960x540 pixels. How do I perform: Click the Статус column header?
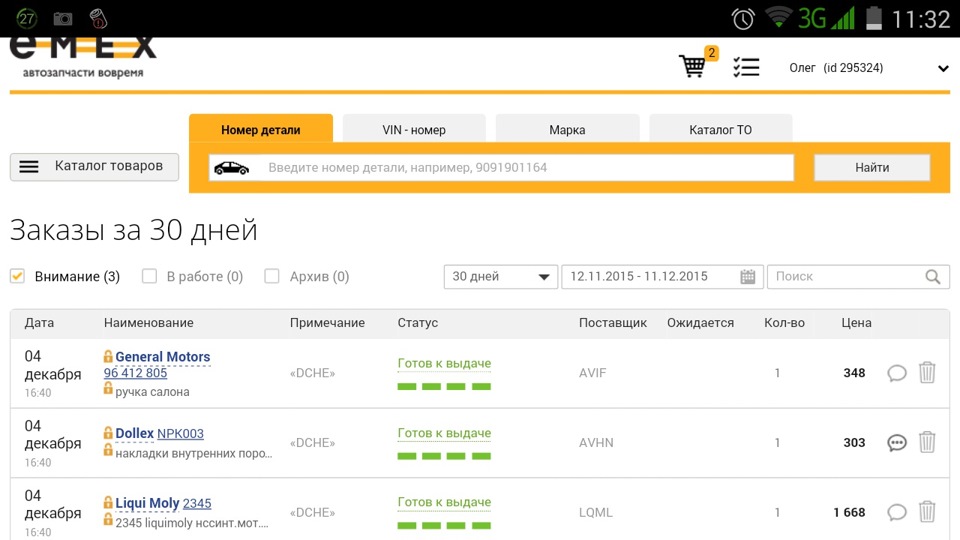click(418, 323)
